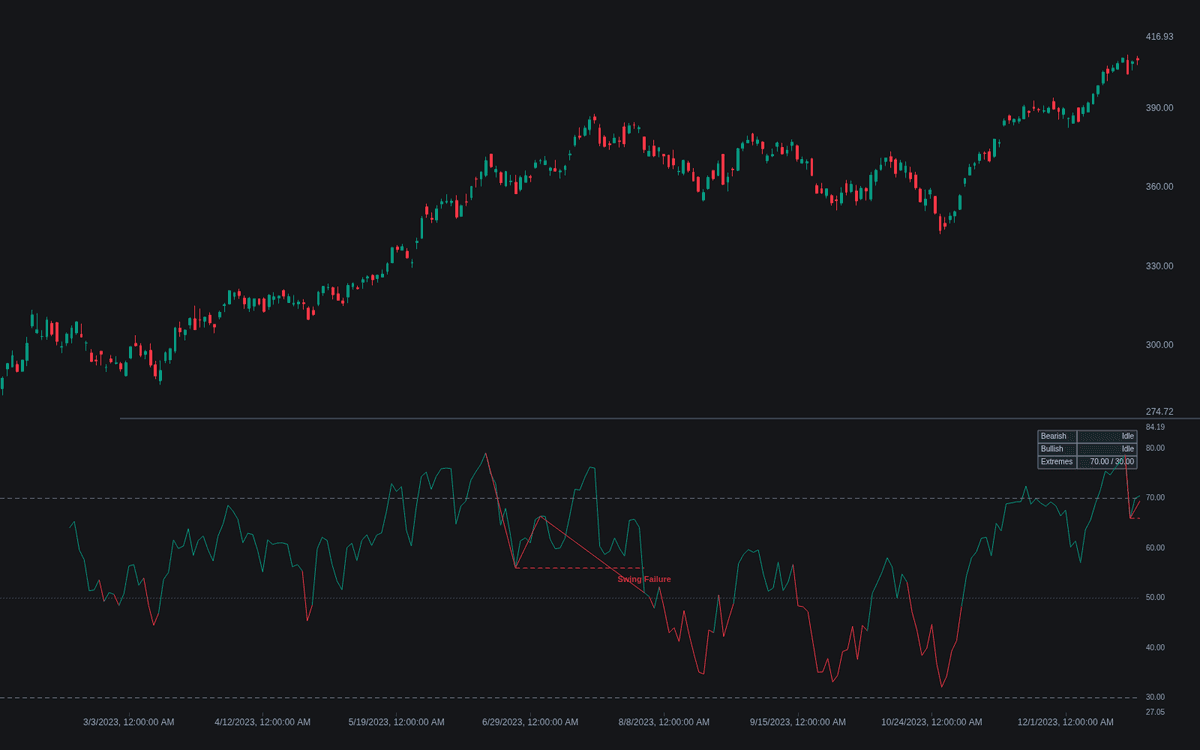The height and width of the screenshot is (750, 1200).
Task: Click the 70.00 oscillator axis label
Action: [1155, 498]
